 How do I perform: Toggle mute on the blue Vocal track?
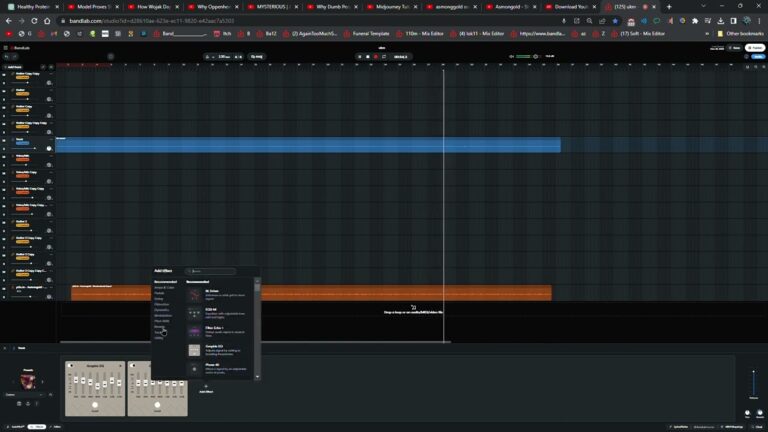pos(4,141)
